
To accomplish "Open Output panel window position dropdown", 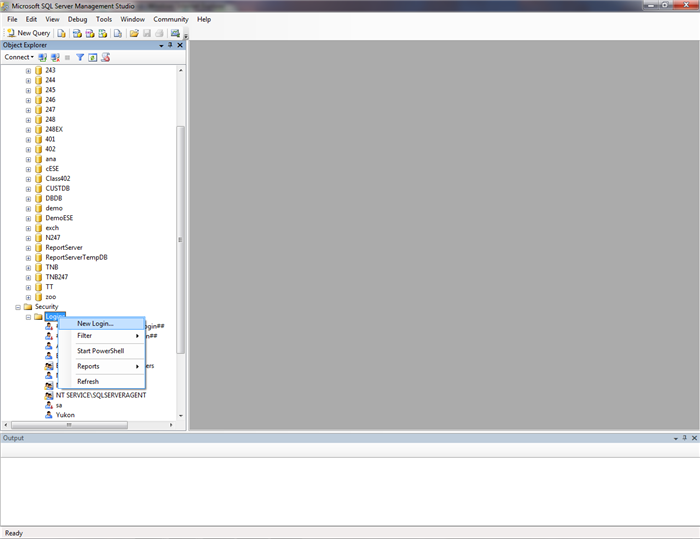I will (x=675, y=439).
